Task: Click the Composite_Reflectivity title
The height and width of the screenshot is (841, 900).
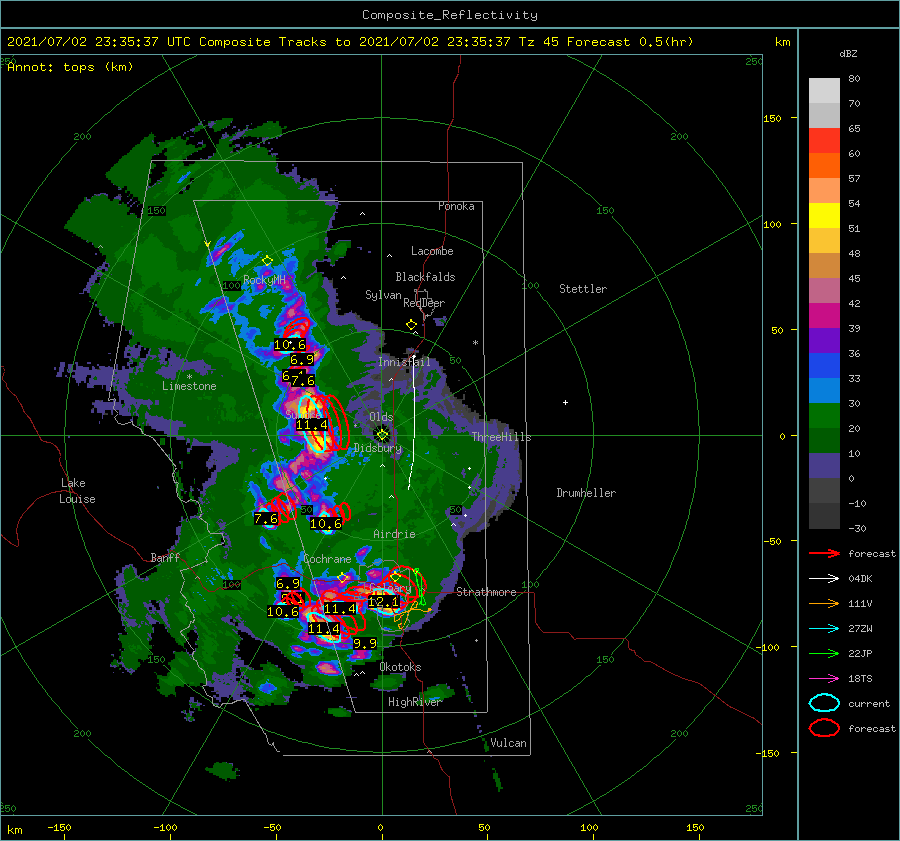Action: coord(450,15)
